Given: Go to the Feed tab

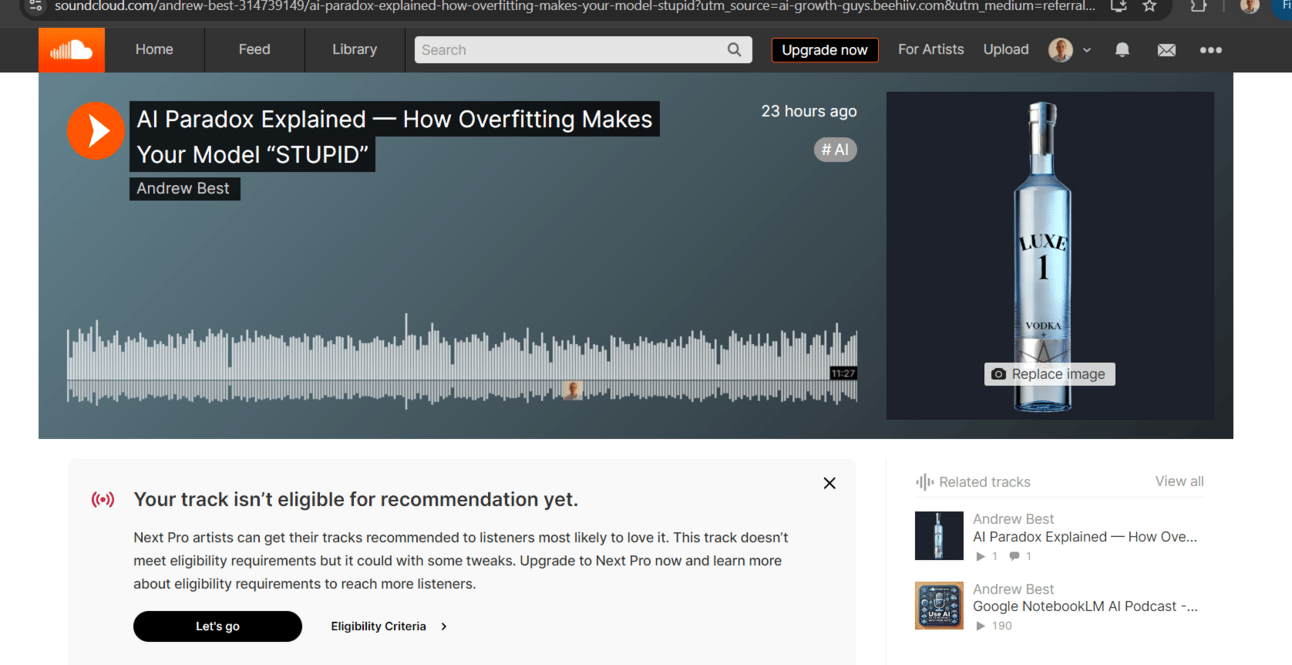Looking at the screenshot, I should pyautogui.click(x=254, y=49).
